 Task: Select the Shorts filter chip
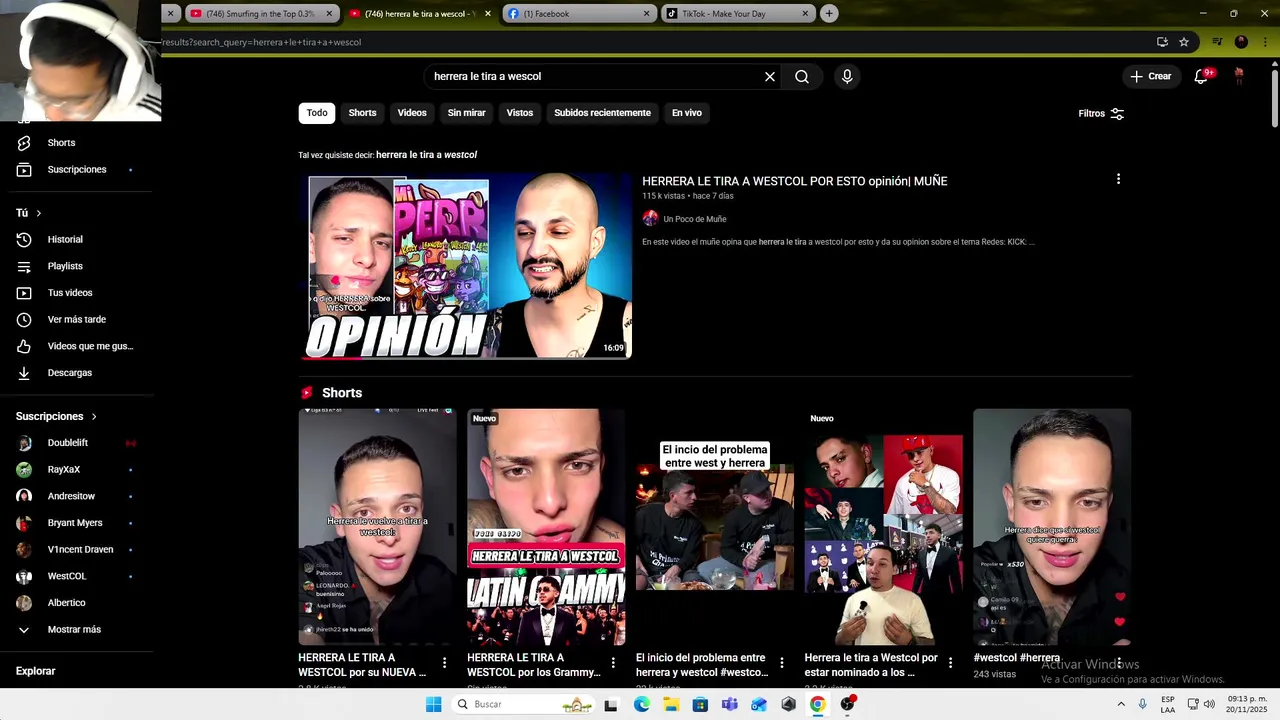point(362,113)
